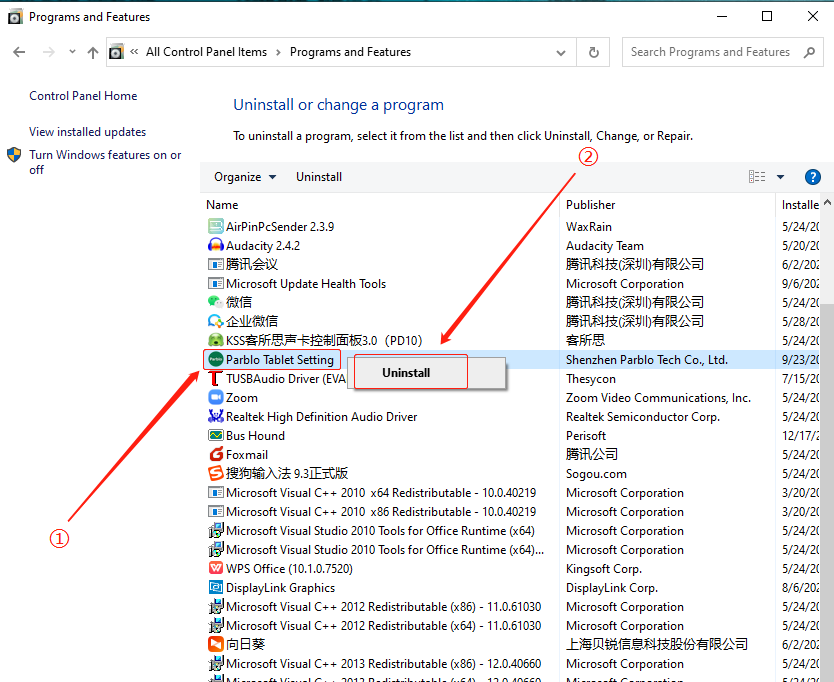Open View installed updates link

click(87, 132)
